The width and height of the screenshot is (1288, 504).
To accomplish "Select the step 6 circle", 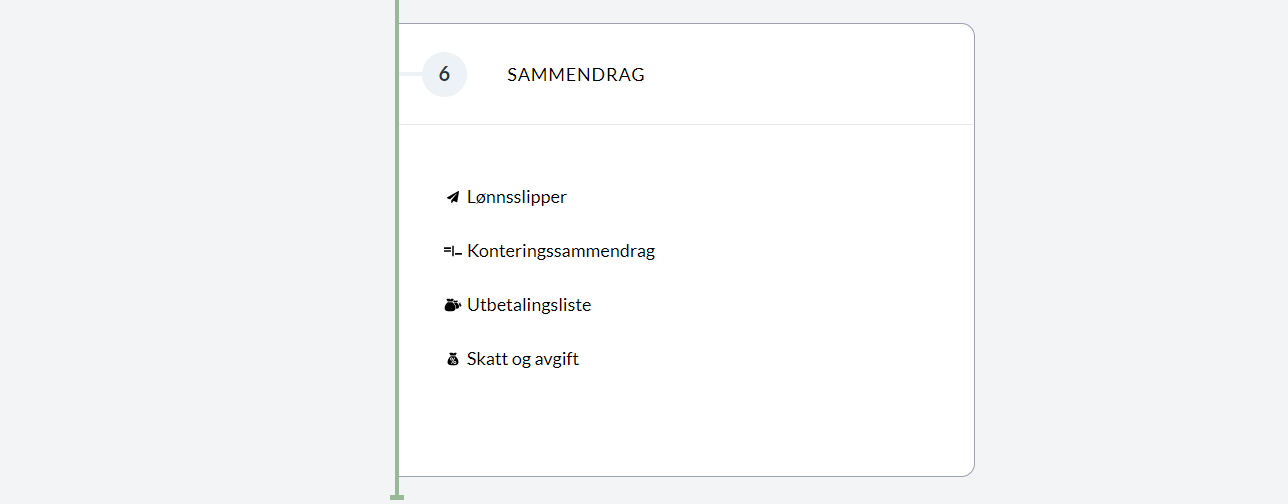I will pos(444,74).
